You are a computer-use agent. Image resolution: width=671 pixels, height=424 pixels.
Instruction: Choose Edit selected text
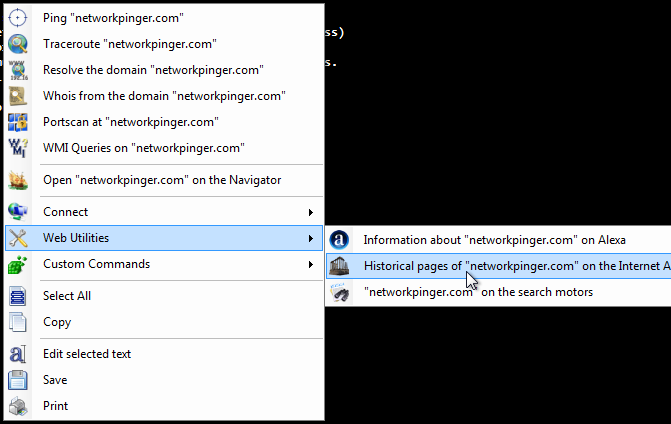[164, 354]
